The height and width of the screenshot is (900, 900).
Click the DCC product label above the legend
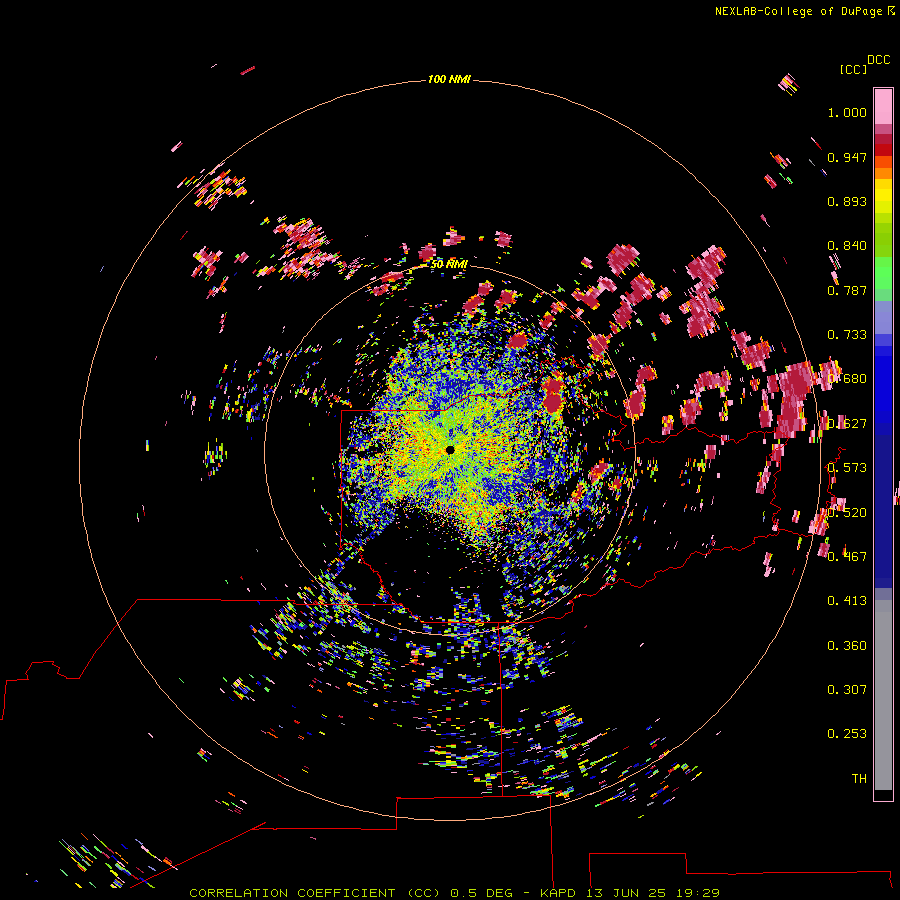[x=879, y=60]
